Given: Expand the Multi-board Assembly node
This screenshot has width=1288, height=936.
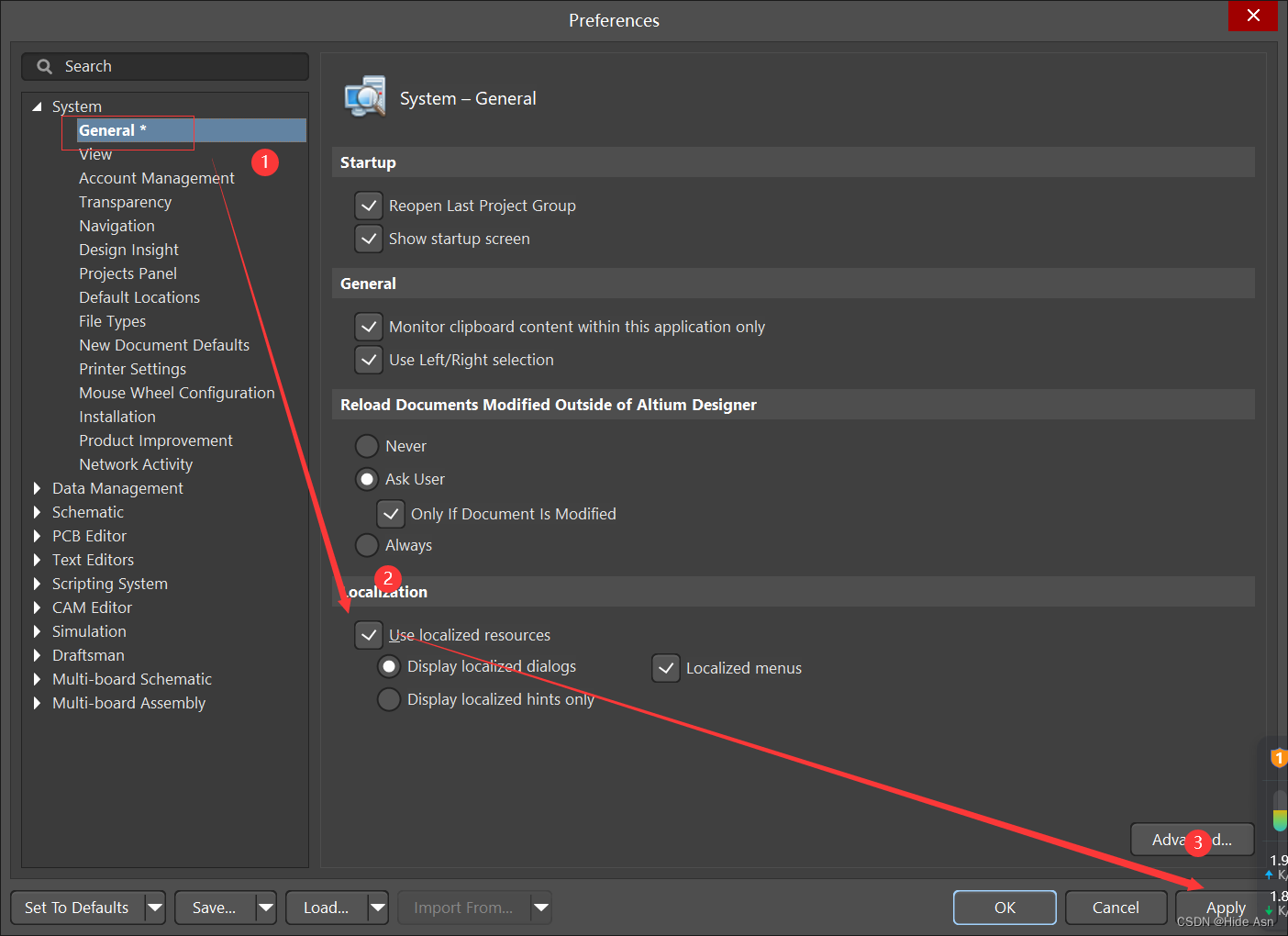Looking at the screenshot, I should (38, 703).
